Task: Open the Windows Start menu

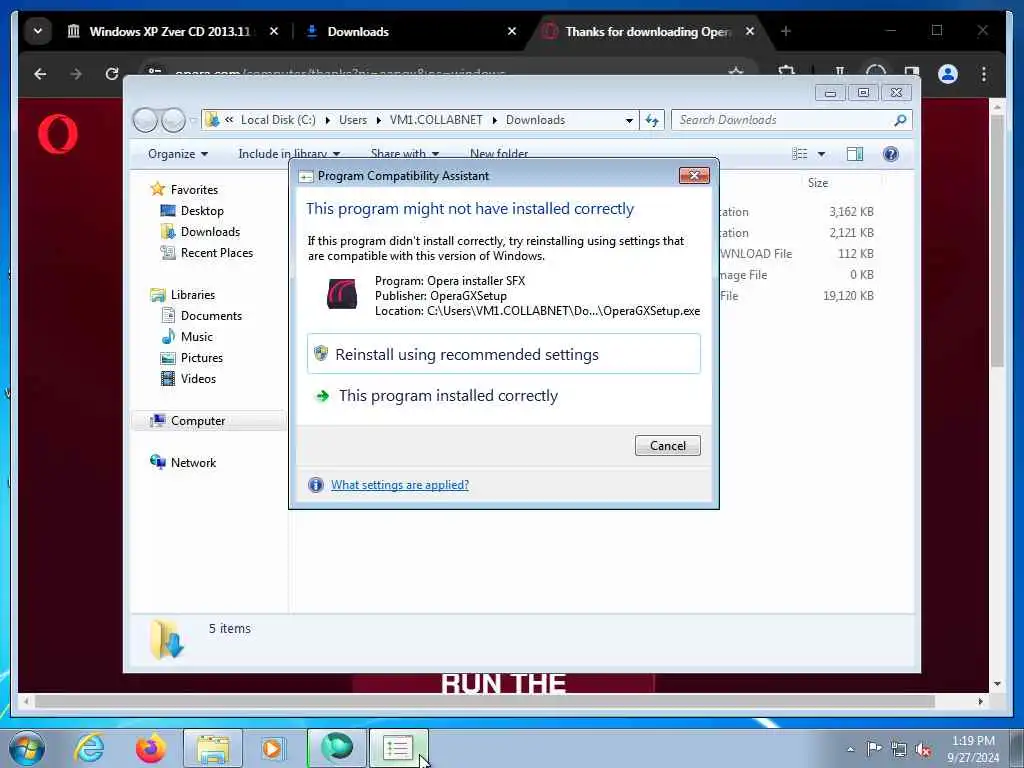Action: pyautogui.click(x=27, y=748)
